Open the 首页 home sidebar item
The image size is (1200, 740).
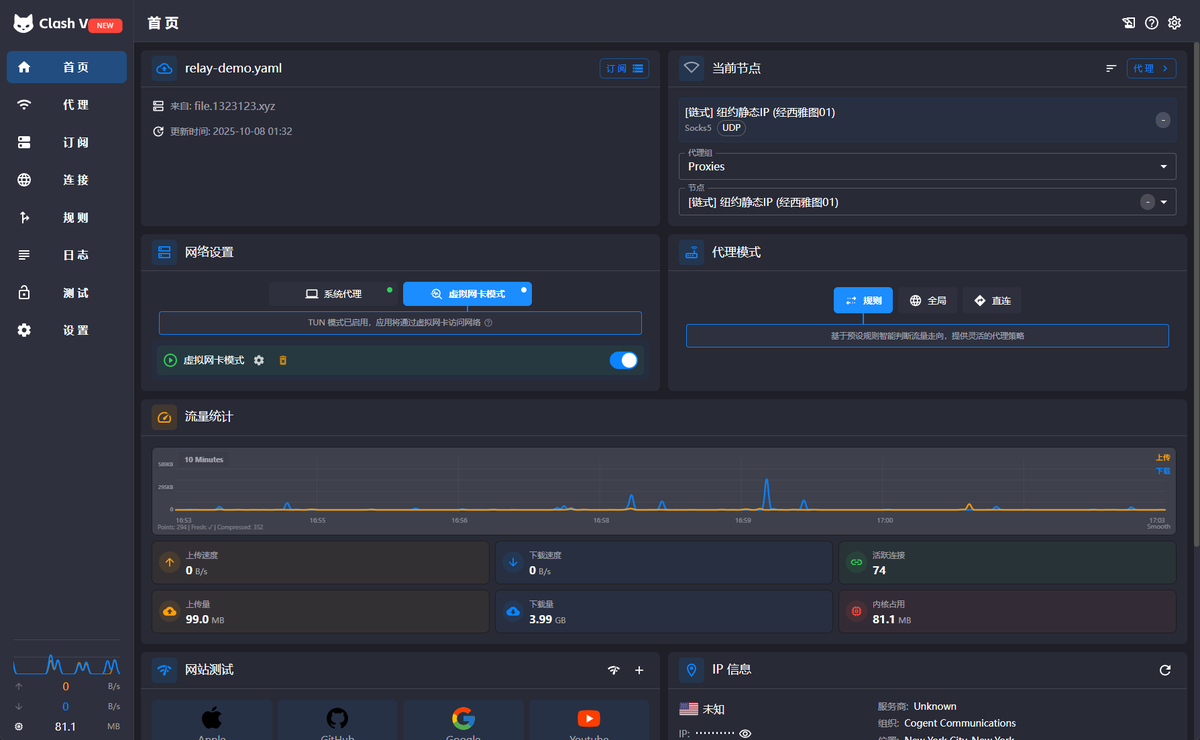point(66,67)
